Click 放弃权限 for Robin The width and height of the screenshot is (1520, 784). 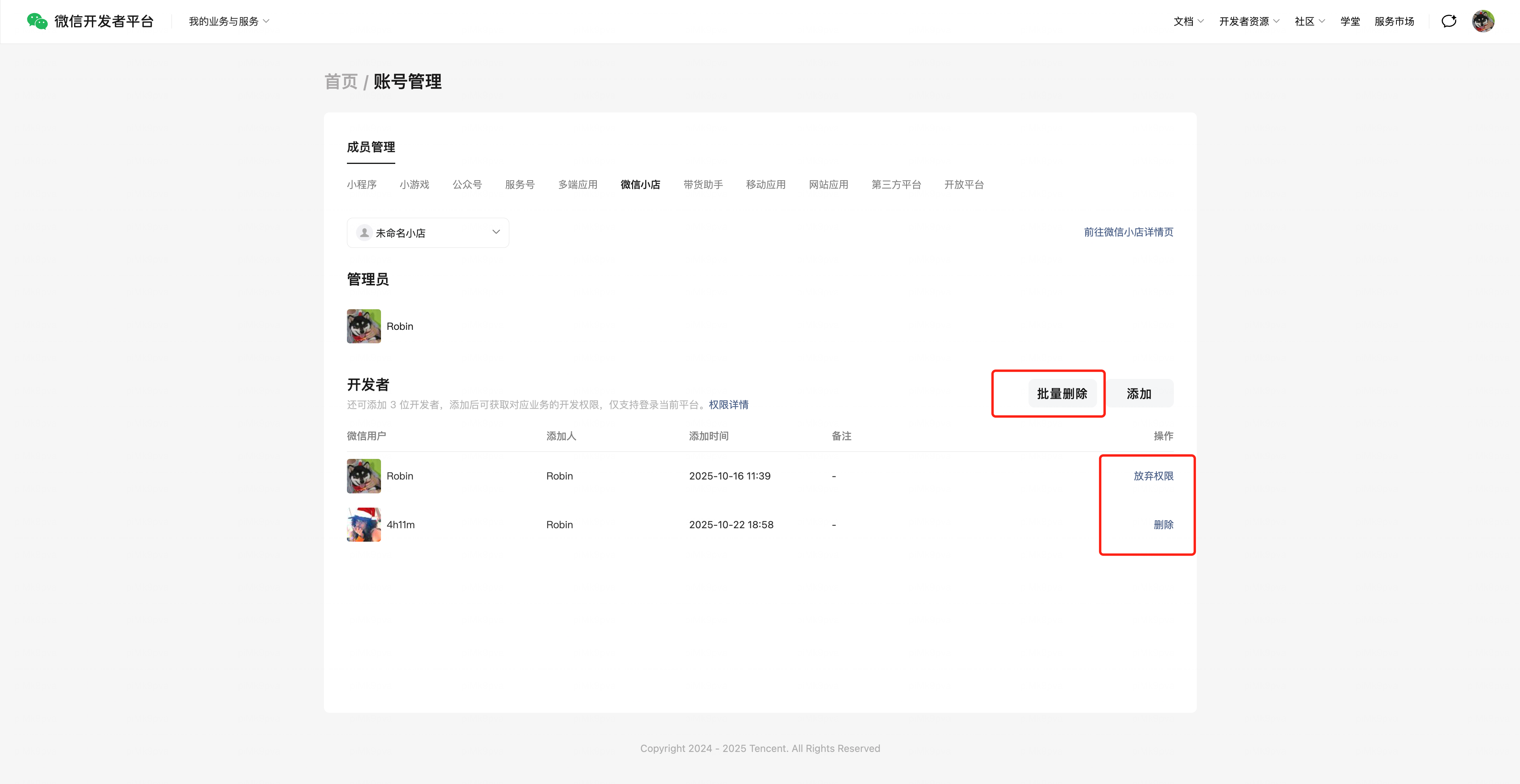(1153, 476)
